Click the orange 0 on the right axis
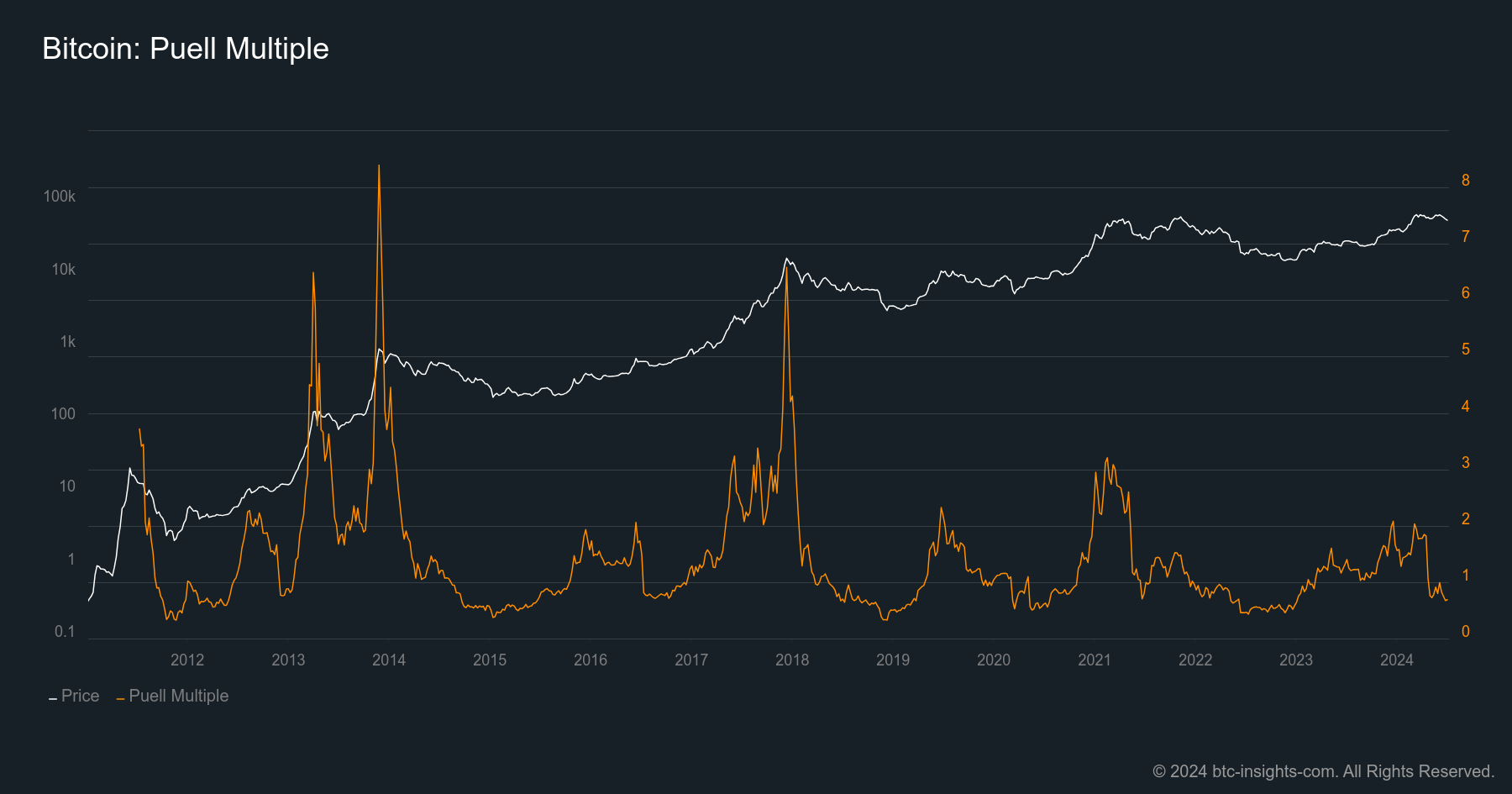The height and width of the screenshot is (794, 1512). pos(1466,631)
